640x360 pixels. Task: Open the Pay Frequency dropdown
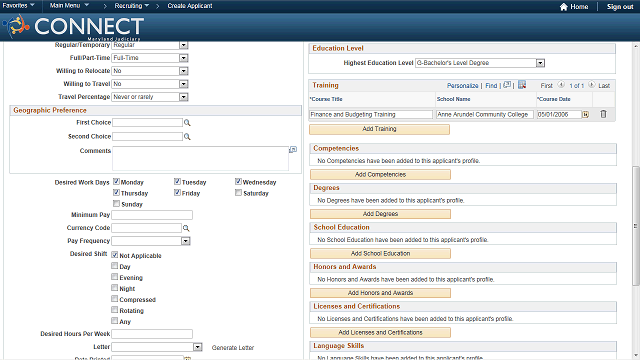click(x=186, y=241)
